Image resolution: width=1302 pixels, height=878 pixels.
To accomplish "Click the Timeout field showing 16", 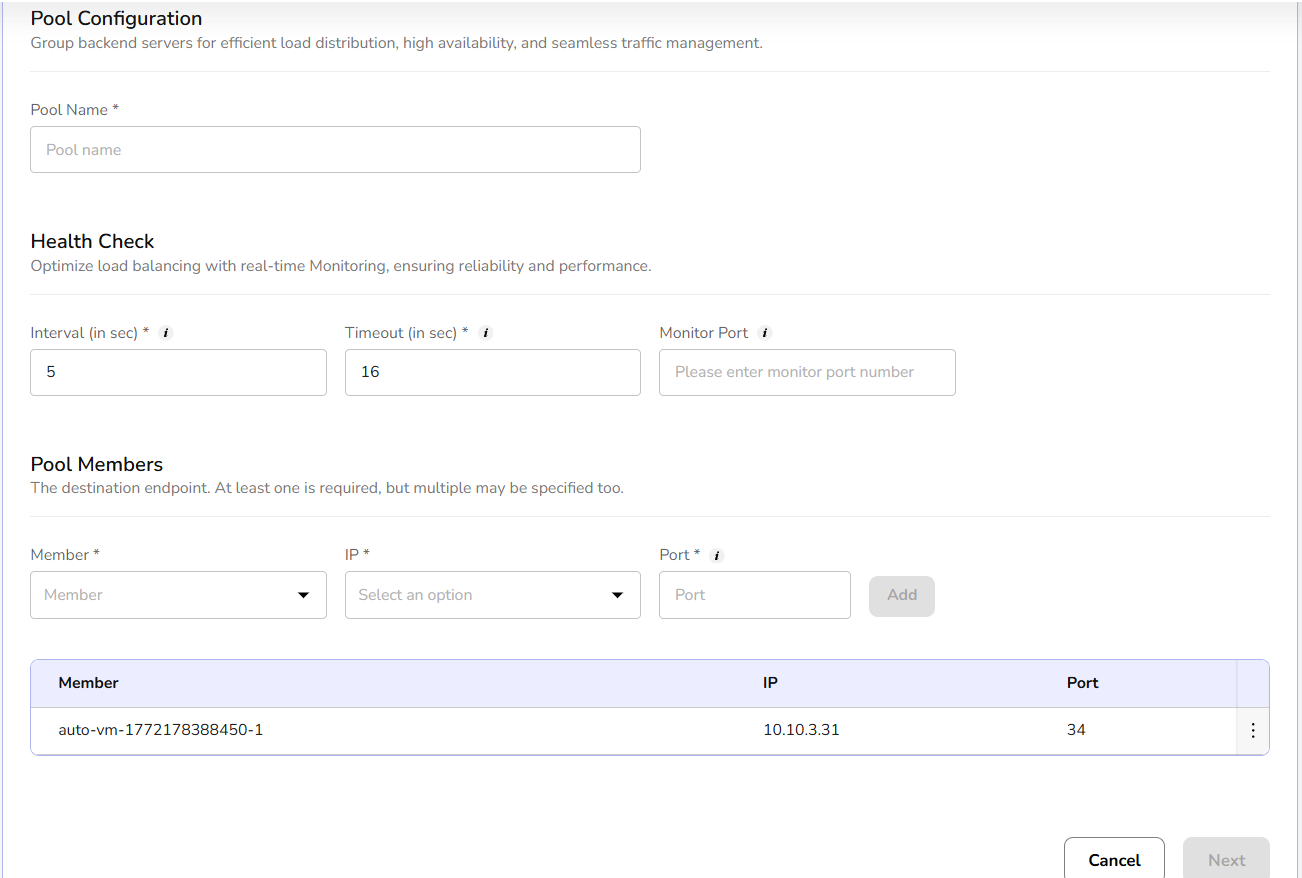I will pyautogui.click(x=492, y=372).
